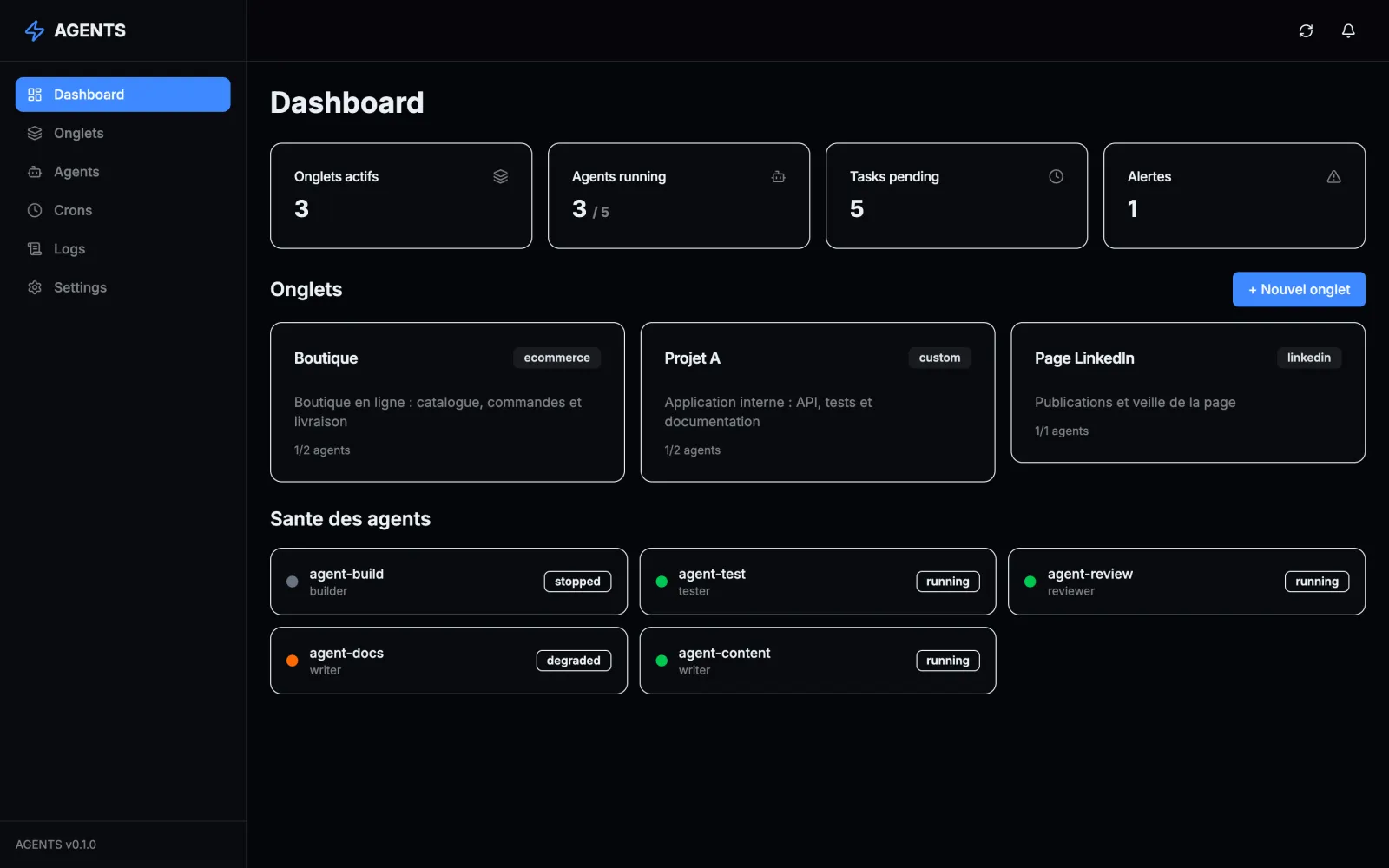The height and width of the screenshot is (868, 1389).
Task: Click the Sante des agents heading
Action: click(350, 519)
